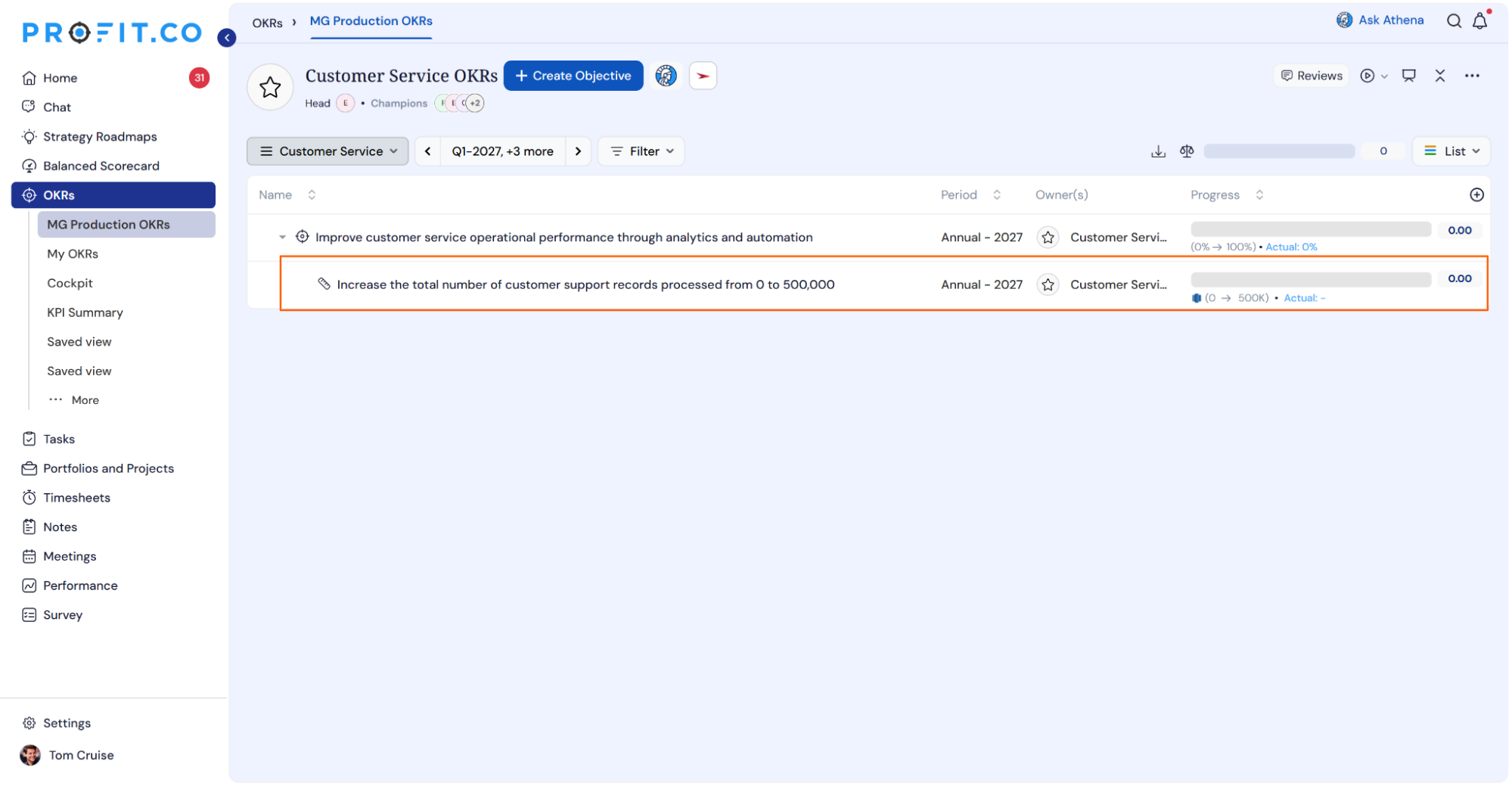Image resolution: width=1512 pixels, height=786 pixels.
Task: Click the red arrow icon button
Action: coord(703,76)
